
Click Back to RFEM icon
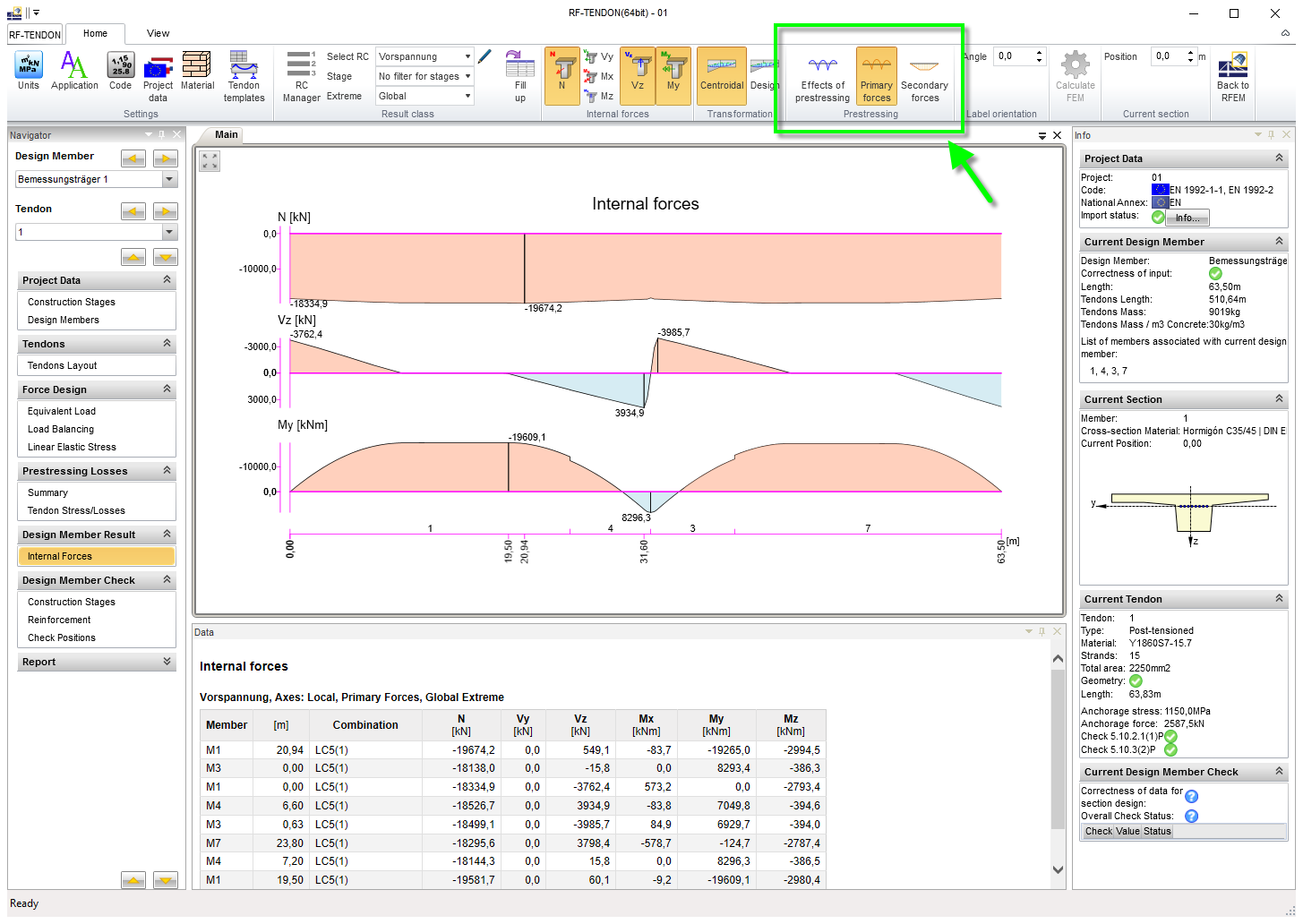(1233, 77)
